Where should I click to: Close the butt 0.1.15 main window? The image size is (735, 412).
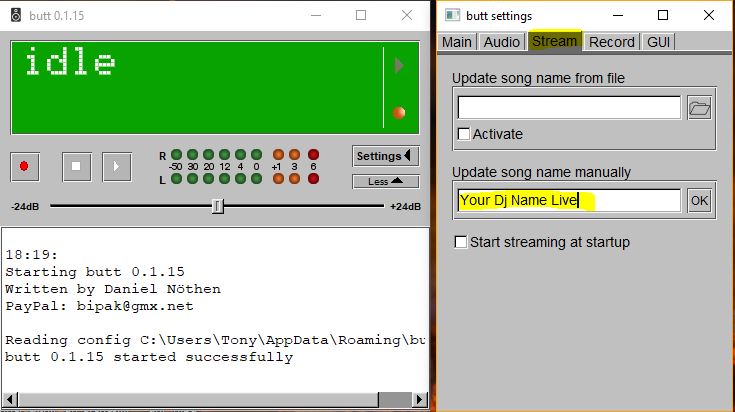(x=407, y=15)
